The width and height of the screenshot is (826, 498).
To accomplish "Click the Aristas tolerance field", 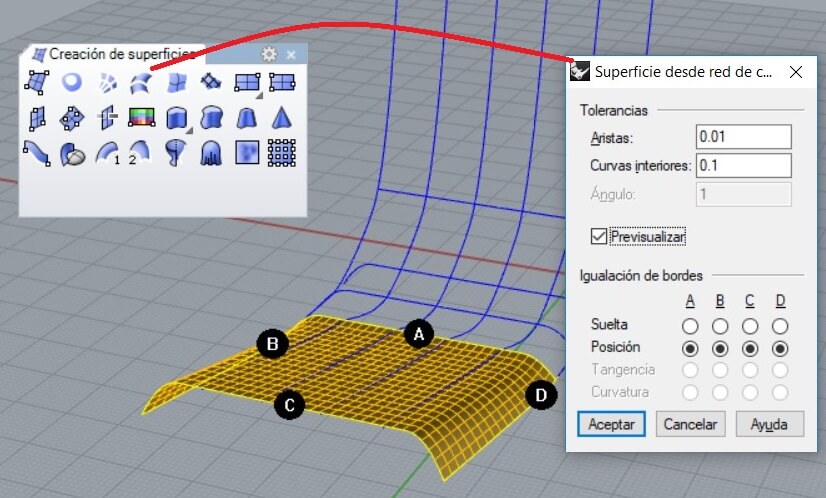I will (x=743, y=137).
